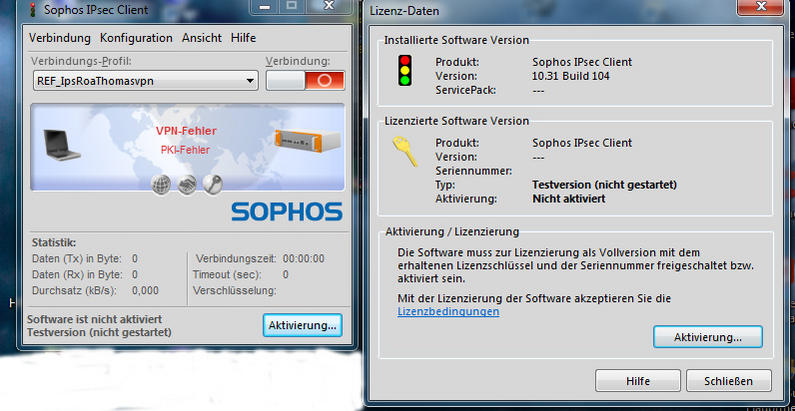
Task: Click the traffic light icon in Lizenz-Daten
Action: coord(405,70)
